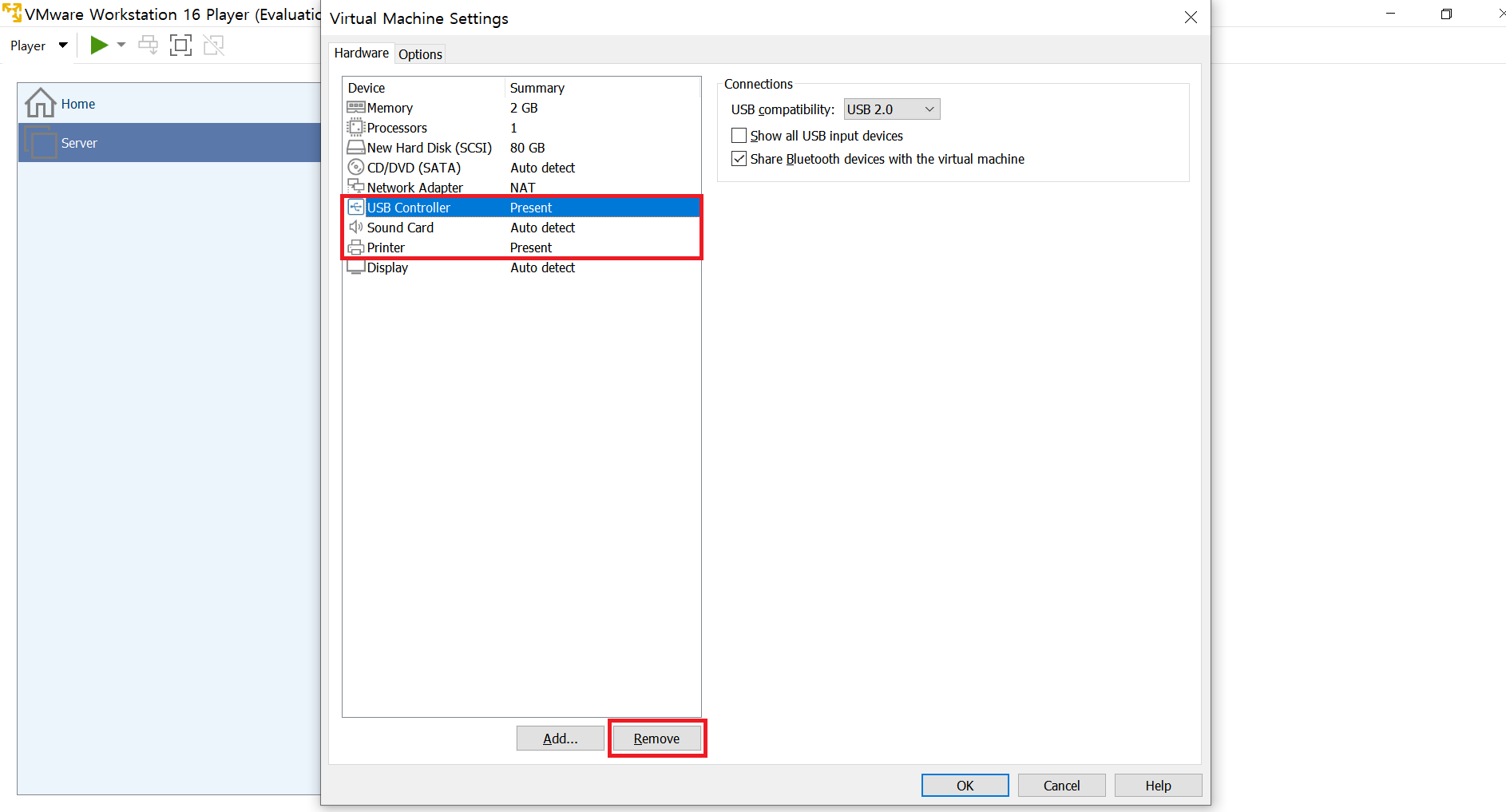
Task: Click the Sound Card speaker icon
Action: pos(356,227)
